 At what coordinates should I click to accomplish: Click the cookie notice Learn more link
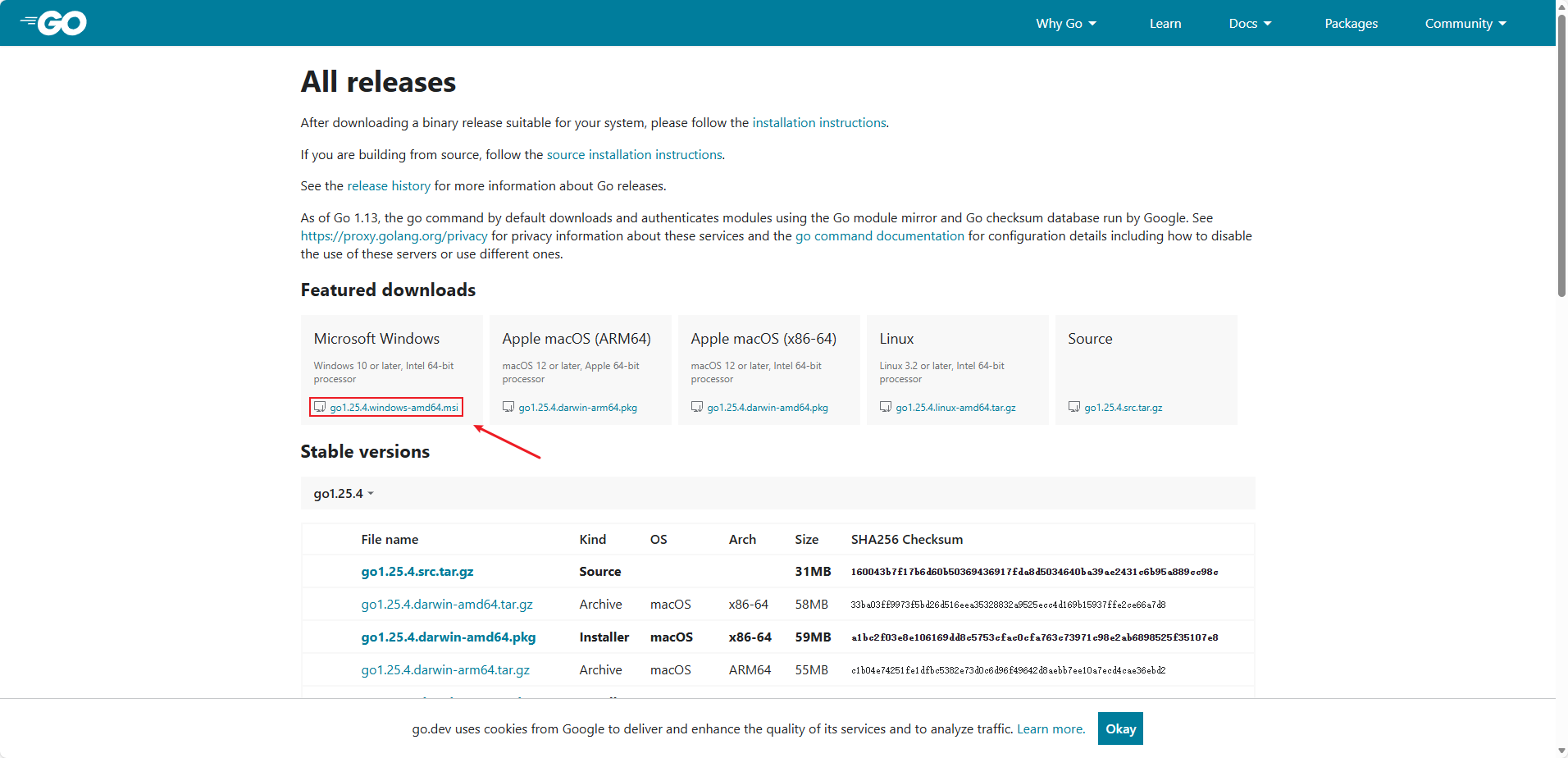click(x=1050, y=728)
